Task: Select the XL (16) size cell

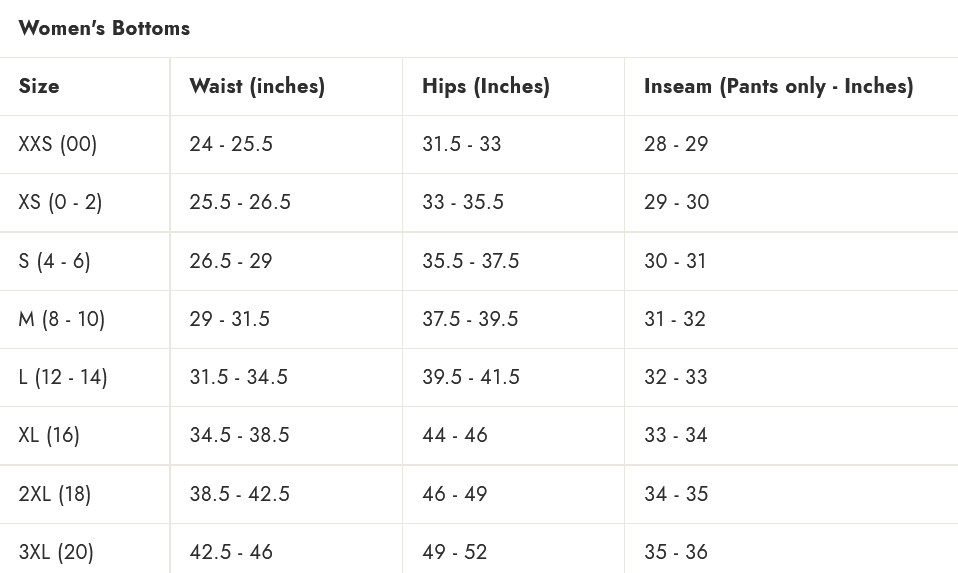Action: pyautogui.click(x=49, y=435)
